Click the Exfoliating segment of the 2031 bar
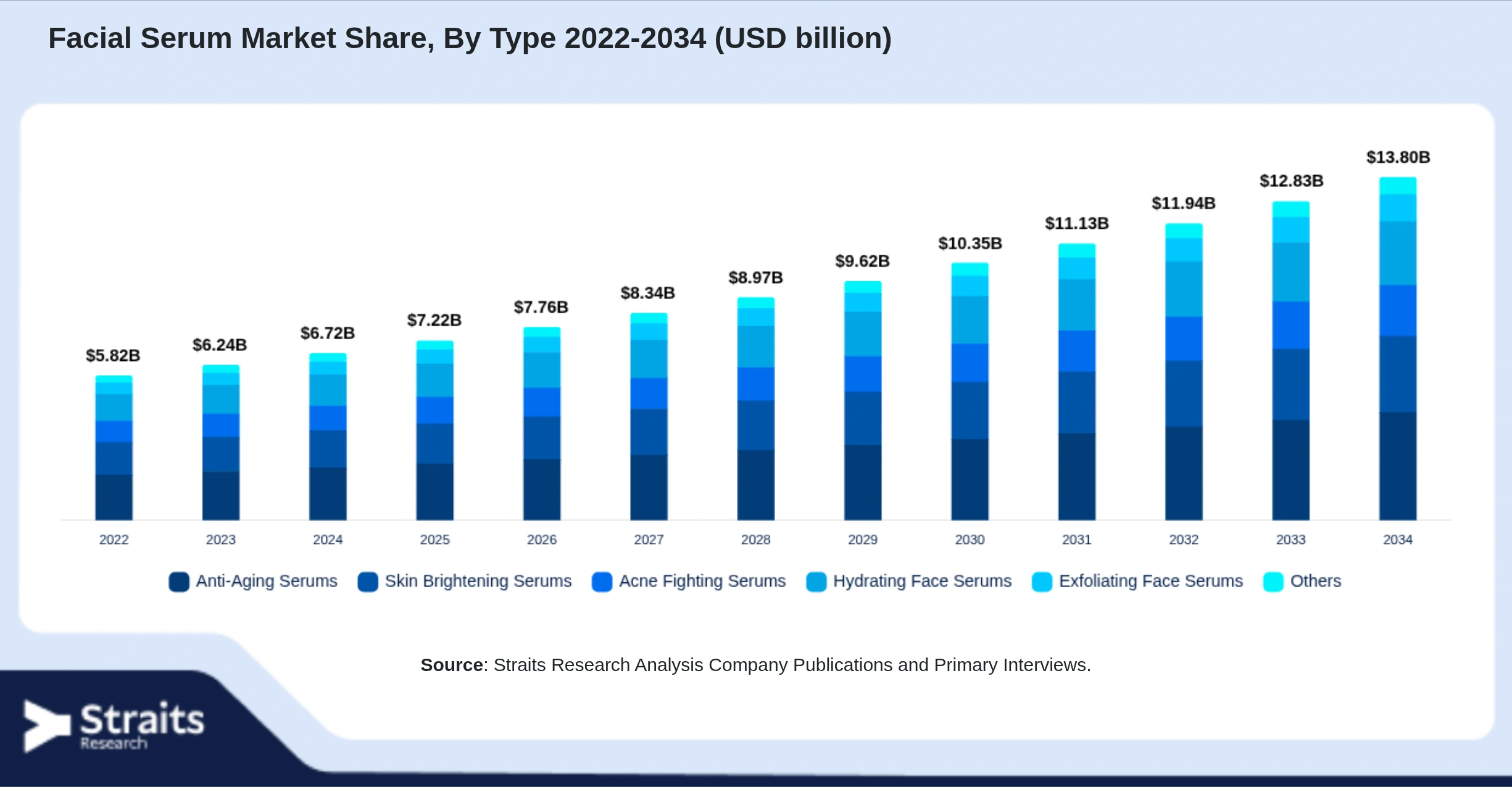The height and width of the screenshot is (787, 1512). pos(1077,268)
